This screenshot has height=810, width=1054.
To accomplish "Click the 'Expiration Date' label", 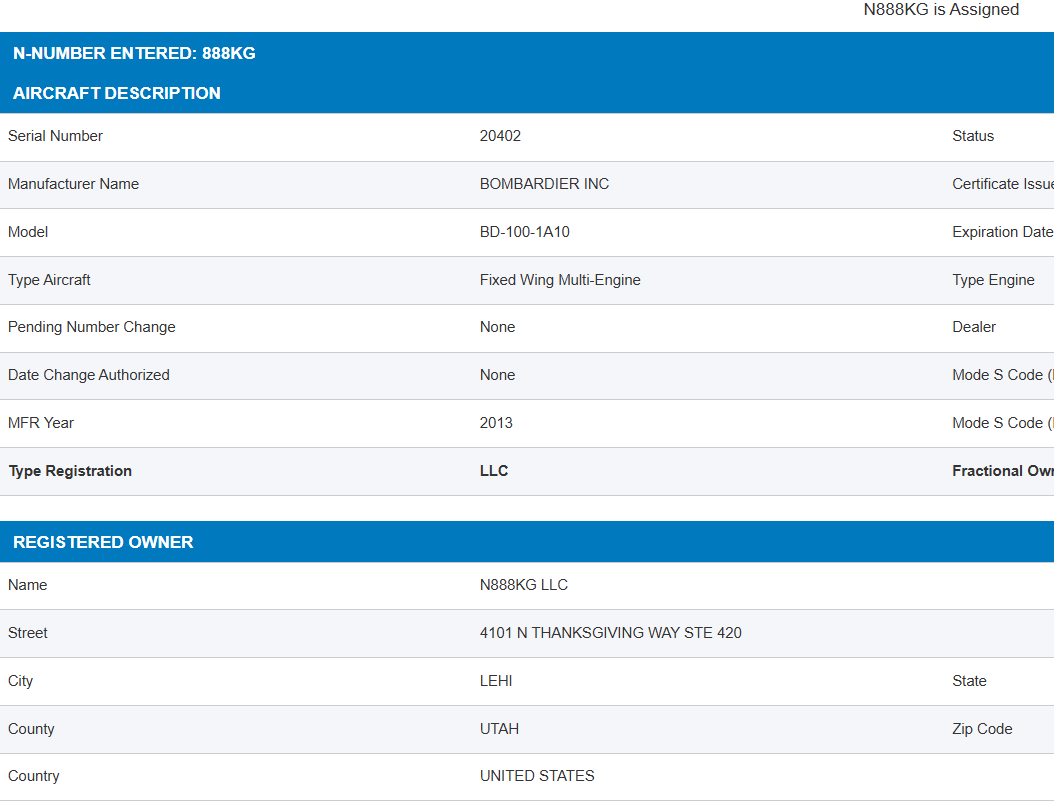I will [1003, 232].
